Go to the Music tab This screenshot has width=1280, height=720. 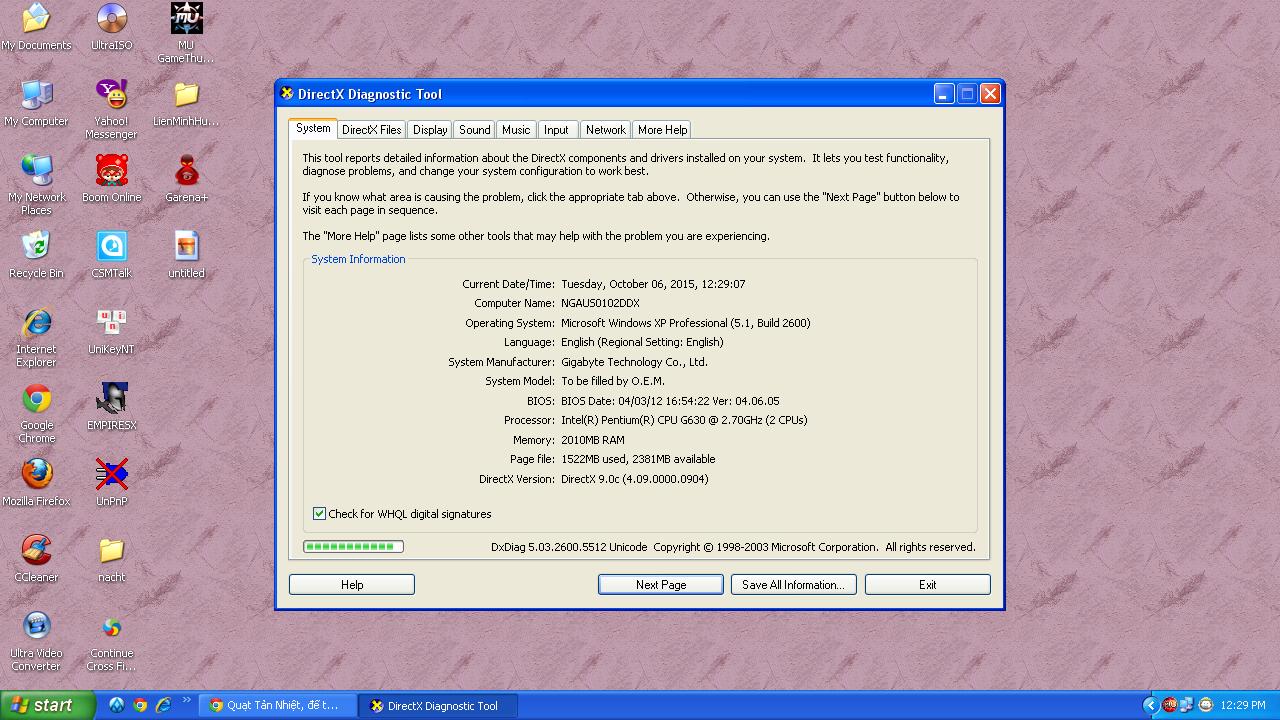(516, 130)
